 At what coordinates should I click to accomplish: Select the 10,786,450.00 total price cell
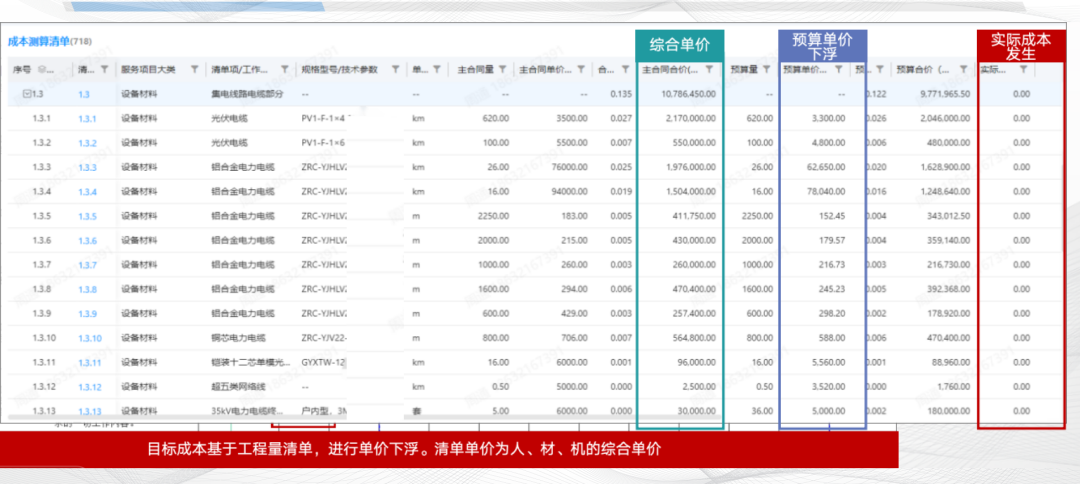pyautogui.click(x=679, y=94)
